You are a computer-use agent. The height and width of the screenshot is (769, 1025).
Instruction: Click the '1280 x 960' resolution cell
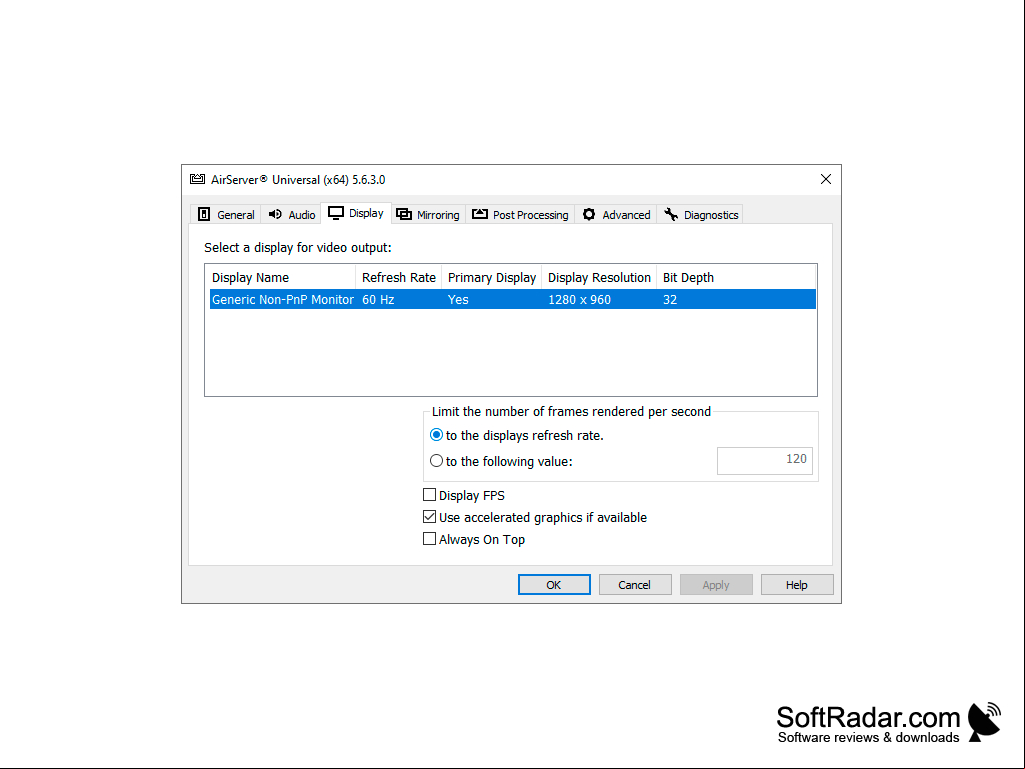579,300
